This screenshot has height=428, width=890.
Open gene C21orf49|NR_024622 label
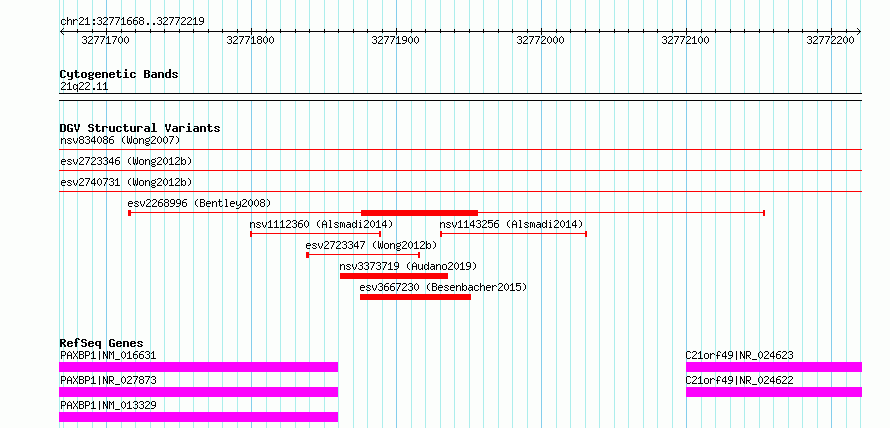point(740,381)
